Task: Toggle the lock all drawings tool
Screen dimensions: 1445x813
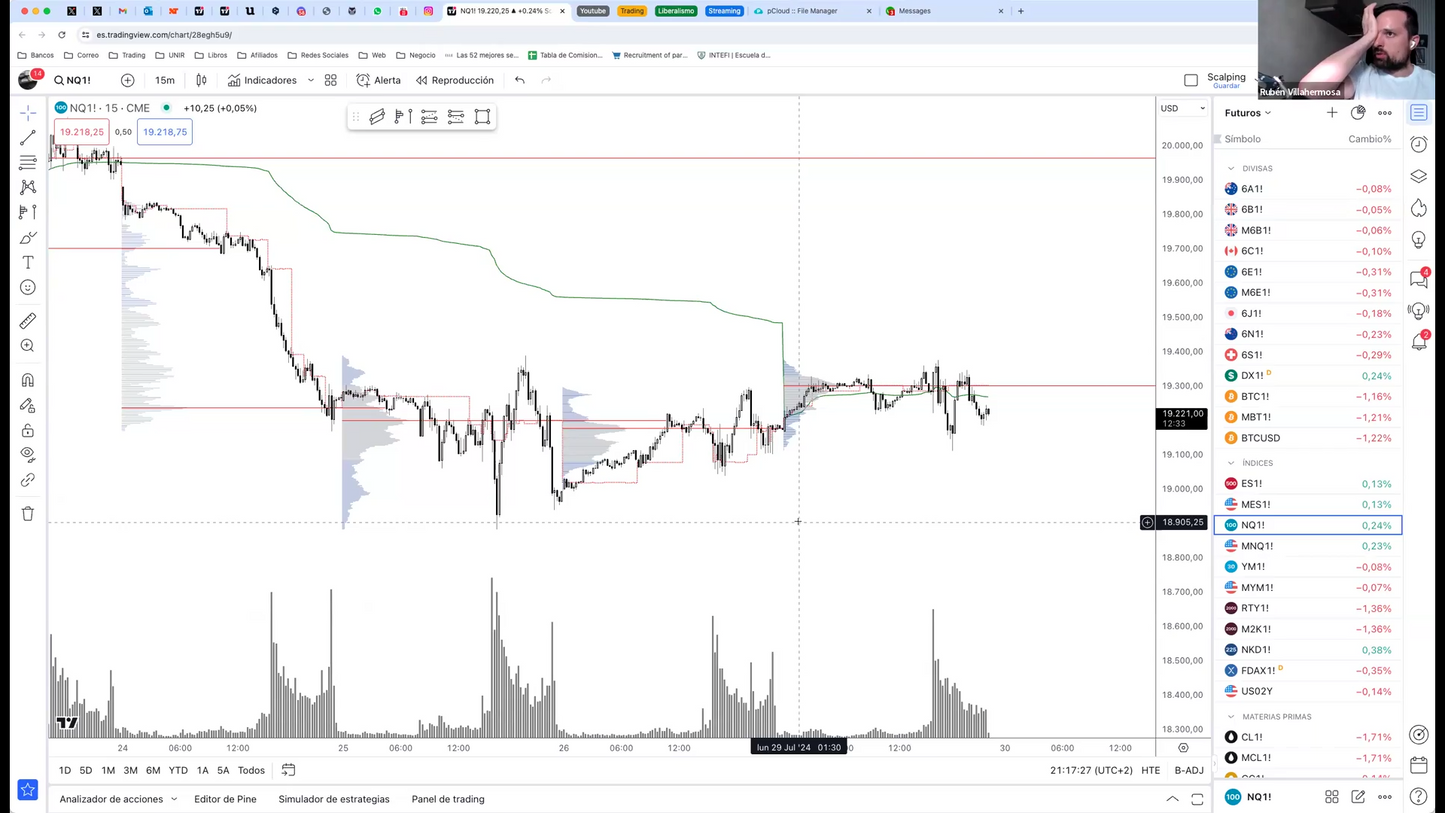Action: coord(28,430)
